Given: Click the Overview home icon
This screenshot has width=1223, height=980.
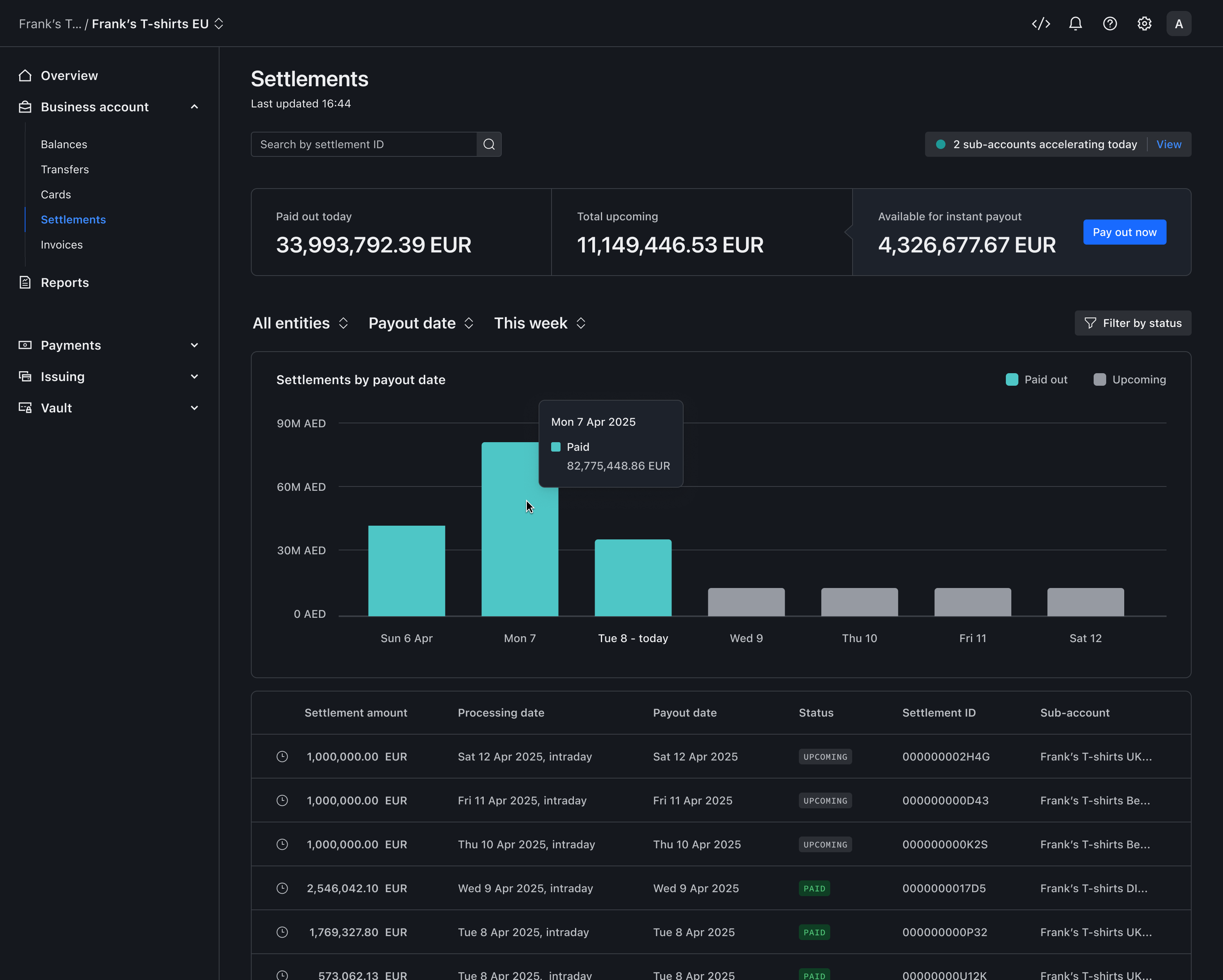Looking at the screenshot, I should coord(25,75).
